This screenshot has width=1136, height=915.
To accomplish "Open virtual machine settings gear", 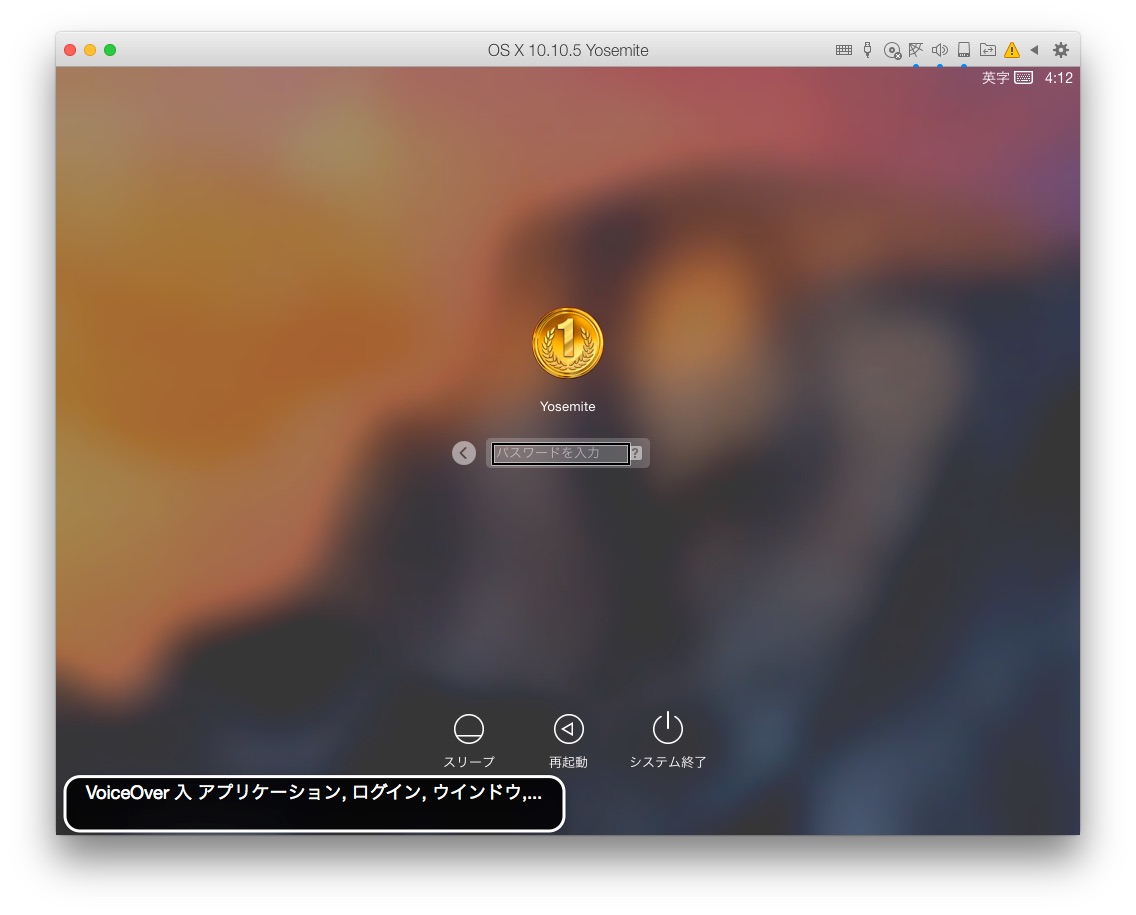I will tap(1061, 50).
